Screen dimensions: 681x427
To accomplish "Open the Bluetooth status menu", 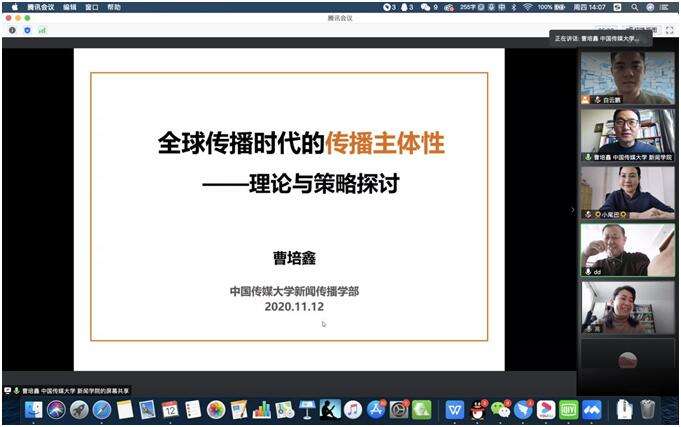I will tap(514, 7).
